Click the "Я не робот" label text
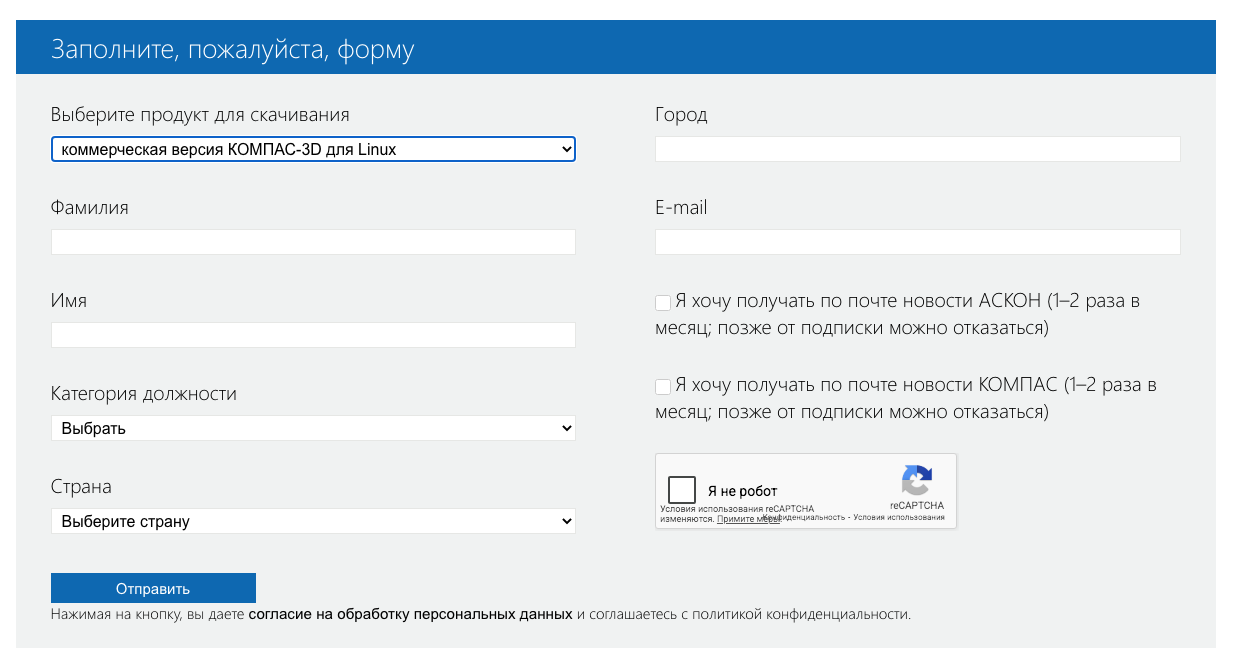The height and width of the screenshot is (654, 1233). tap(742, 491)
